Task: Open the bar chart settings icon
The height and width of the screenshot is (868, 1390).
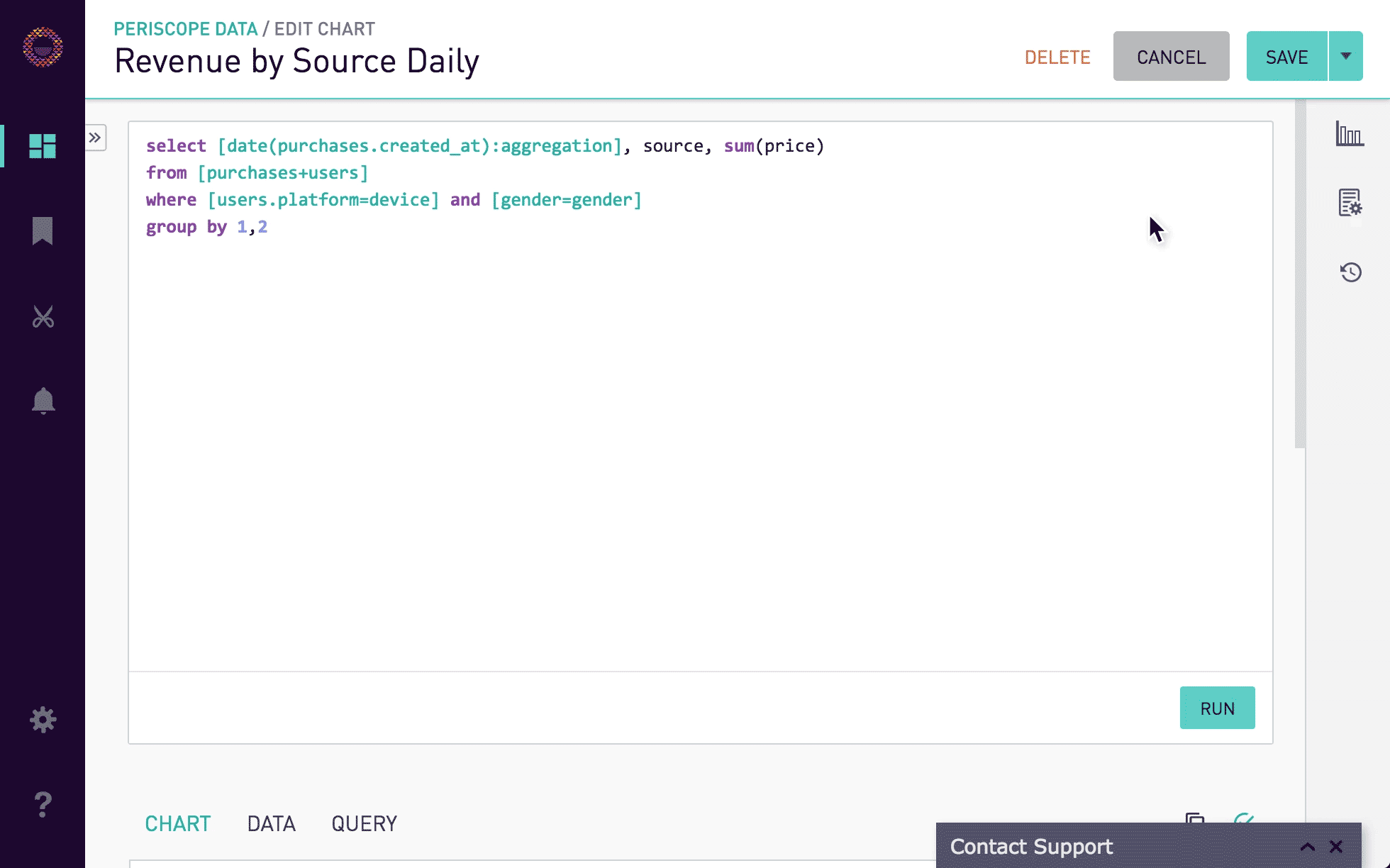Action: 1350,134
